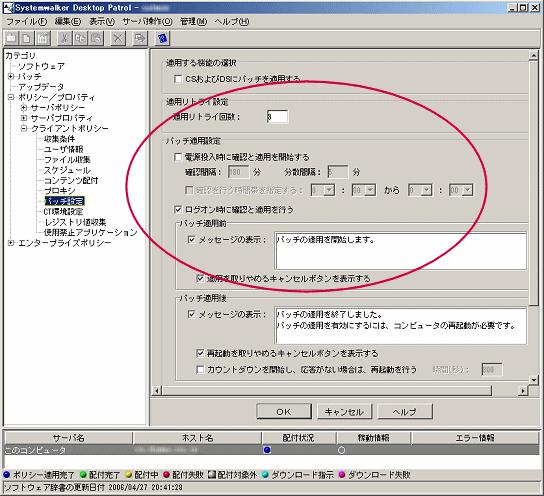Click the Copy toolbar icon
The width and height of the screenshot is (544, 496).
coord(80,38)
